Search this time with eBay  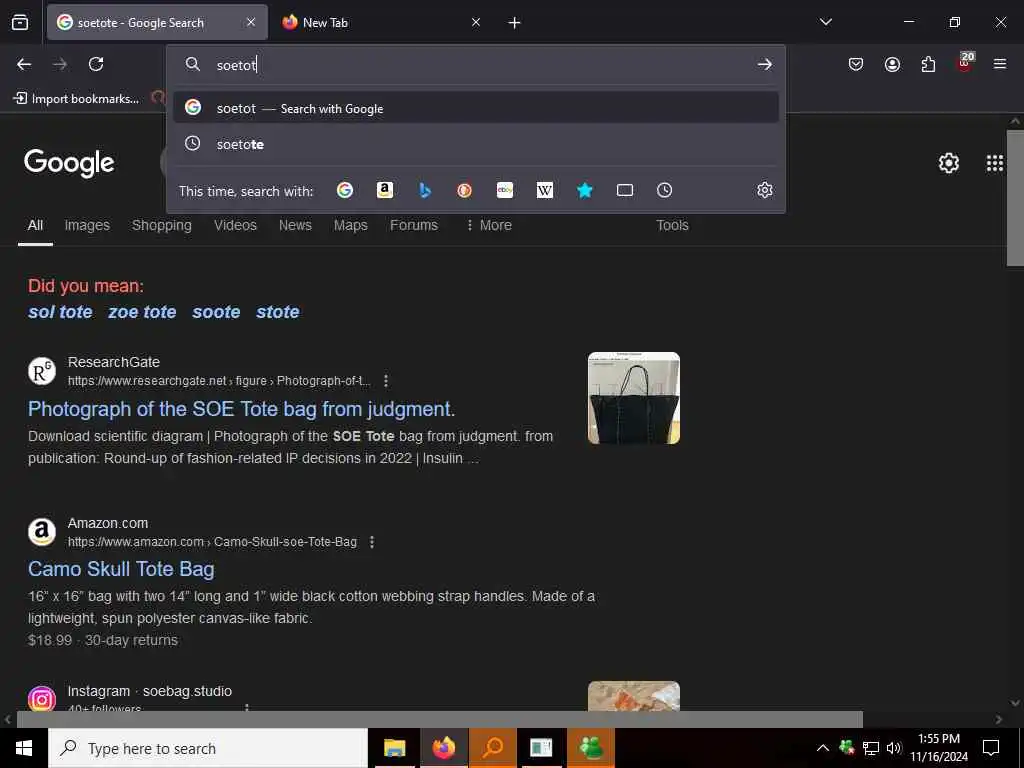505,190
